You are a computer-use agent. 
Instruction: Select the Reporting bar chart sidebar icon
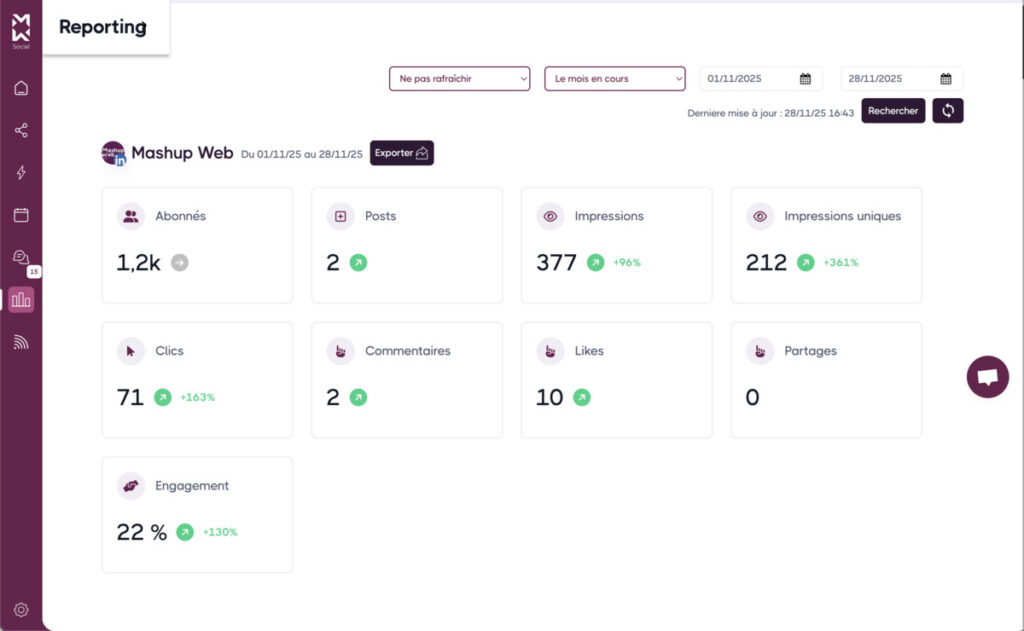click(21, 300)
